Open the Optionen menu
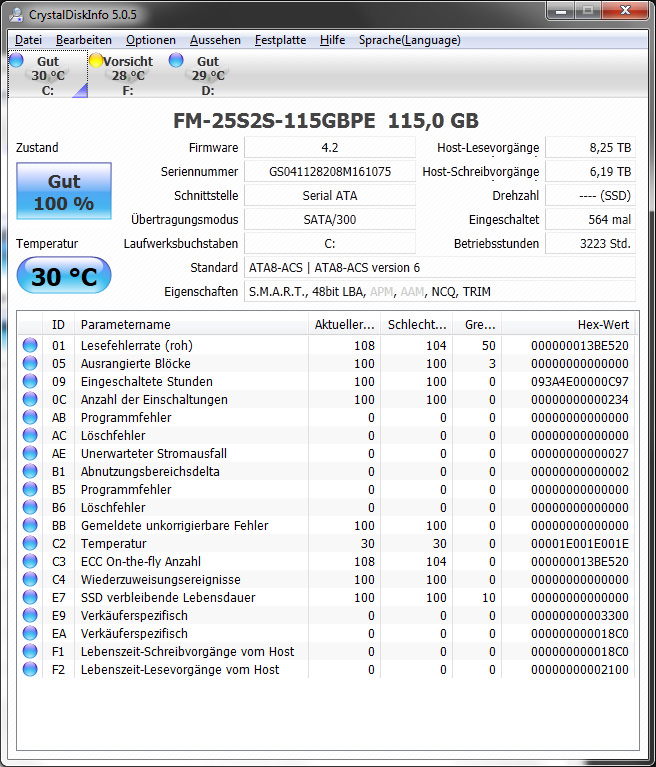Image resolution: width=656 pixels, height=767 pixels. (x=151, y=40)
